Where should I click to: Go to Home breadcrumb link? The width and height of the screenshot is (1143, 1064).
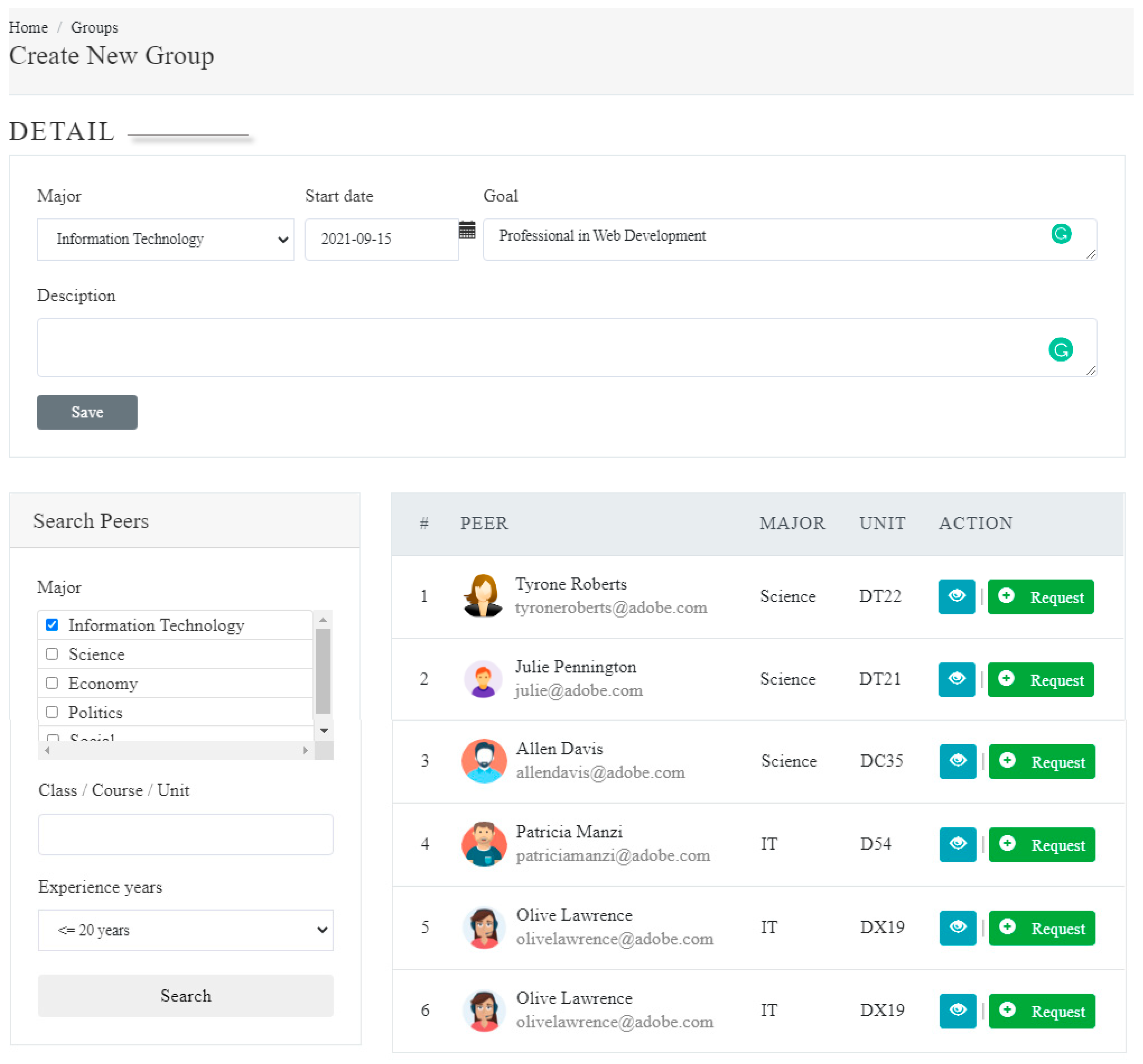tap(28, 28)
